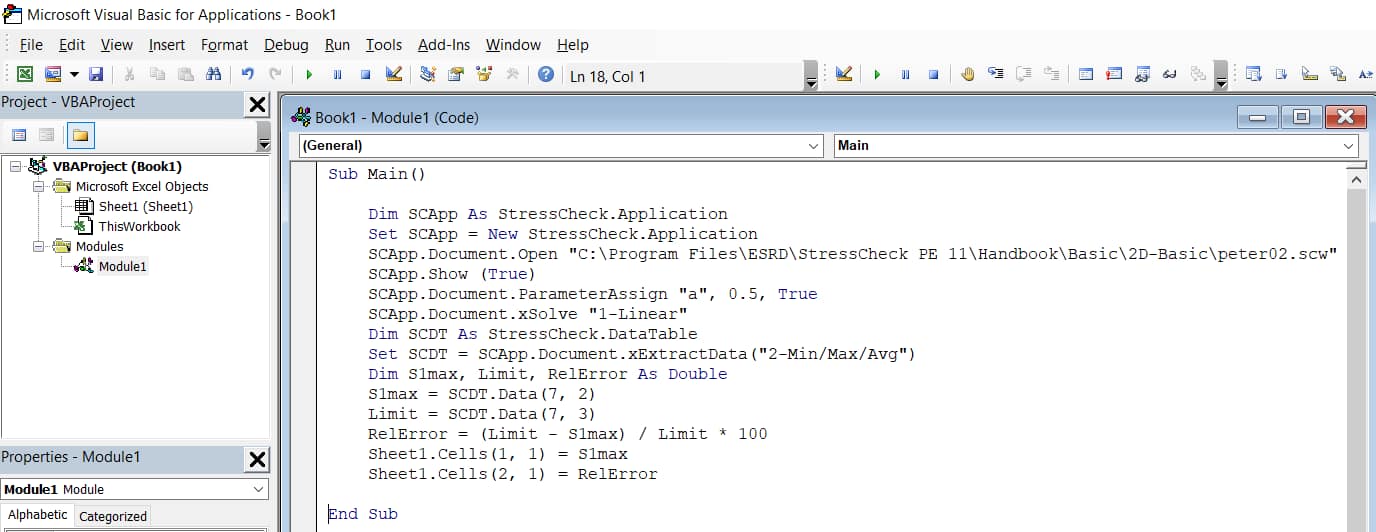
Task: Click the code window's vertical scrollbar up arrow
Action: tap(1356, 179)
